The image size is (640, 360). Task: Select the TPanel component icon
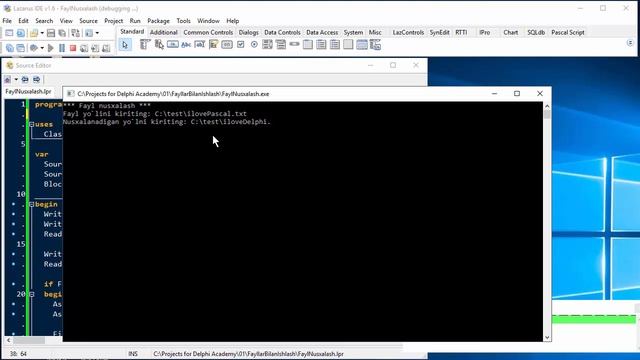coord(348,44)
